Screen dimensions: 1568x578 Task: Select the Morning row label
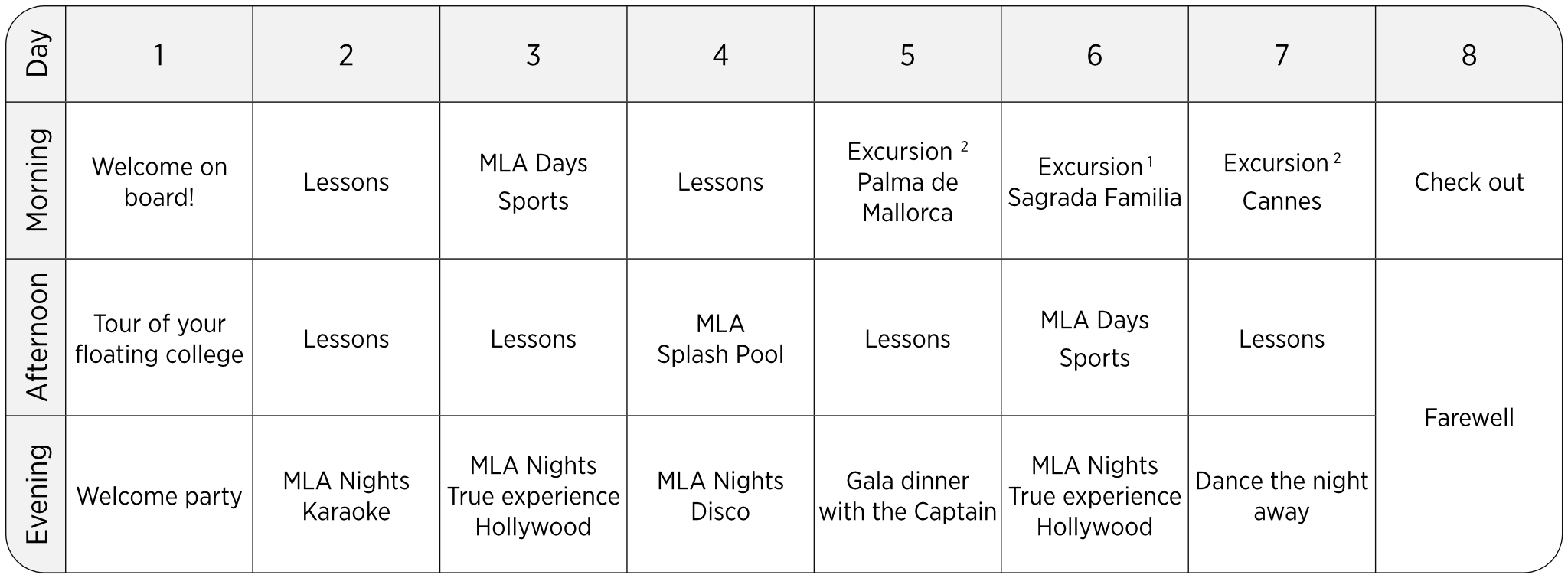pyautogui.click(x=37, y=181)
